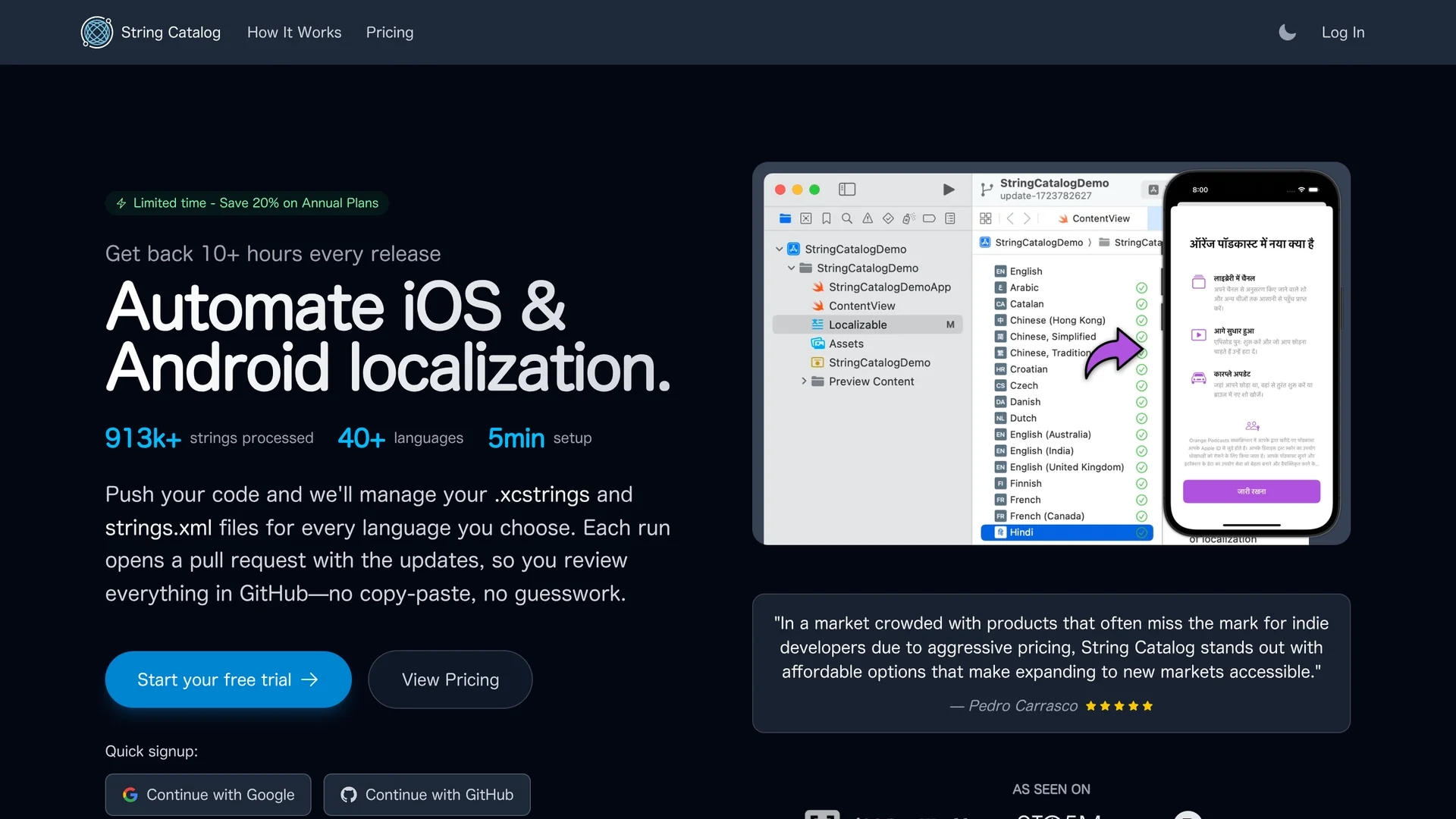The width and height of the screenshot is (1456, 819).
Task: Select the test navigator diamond icon
Action: (888, 218)
